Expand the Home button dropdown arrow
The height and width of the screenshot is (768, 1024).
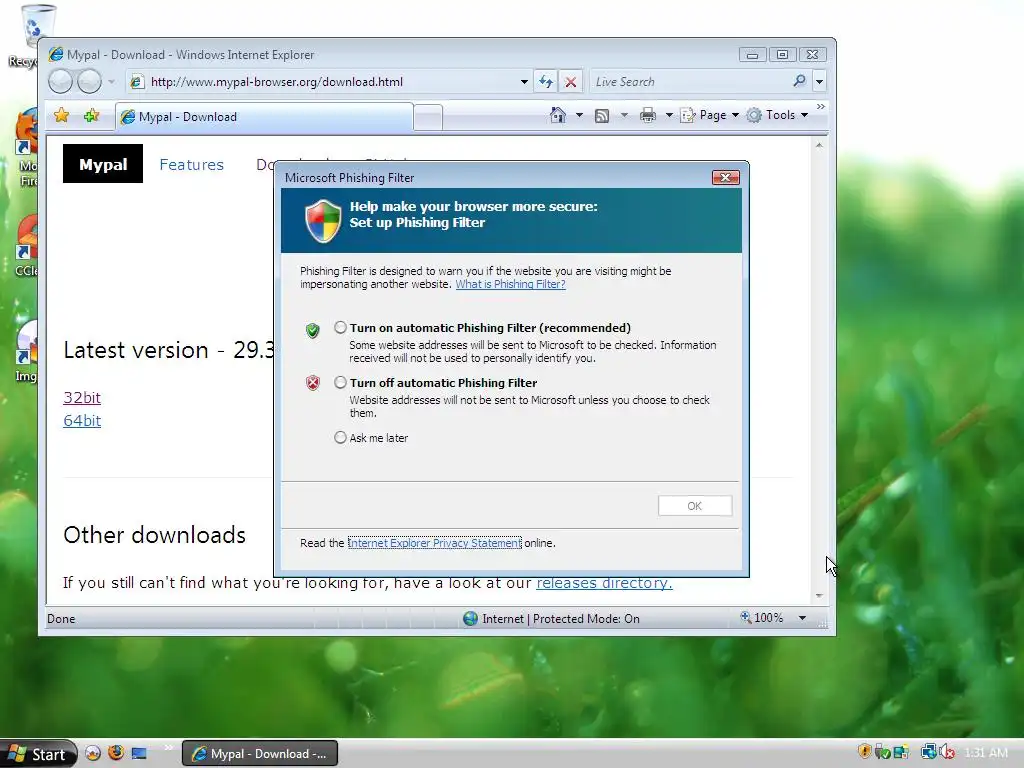click(579, 116)
